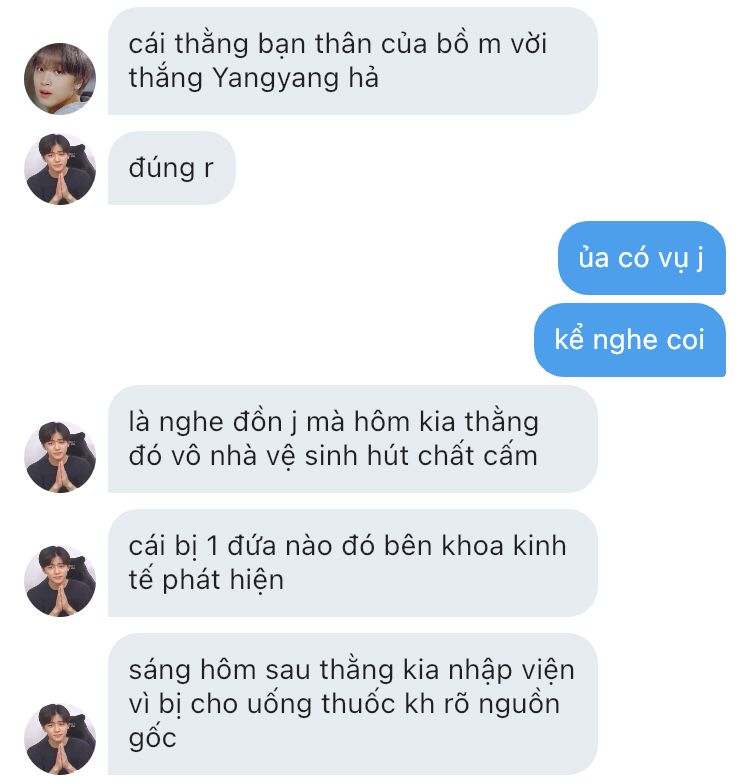Open the light-haired avatar beside the Yangyang message
The height and width of the screenshot is (784, 750).
(x=60, y=79)
